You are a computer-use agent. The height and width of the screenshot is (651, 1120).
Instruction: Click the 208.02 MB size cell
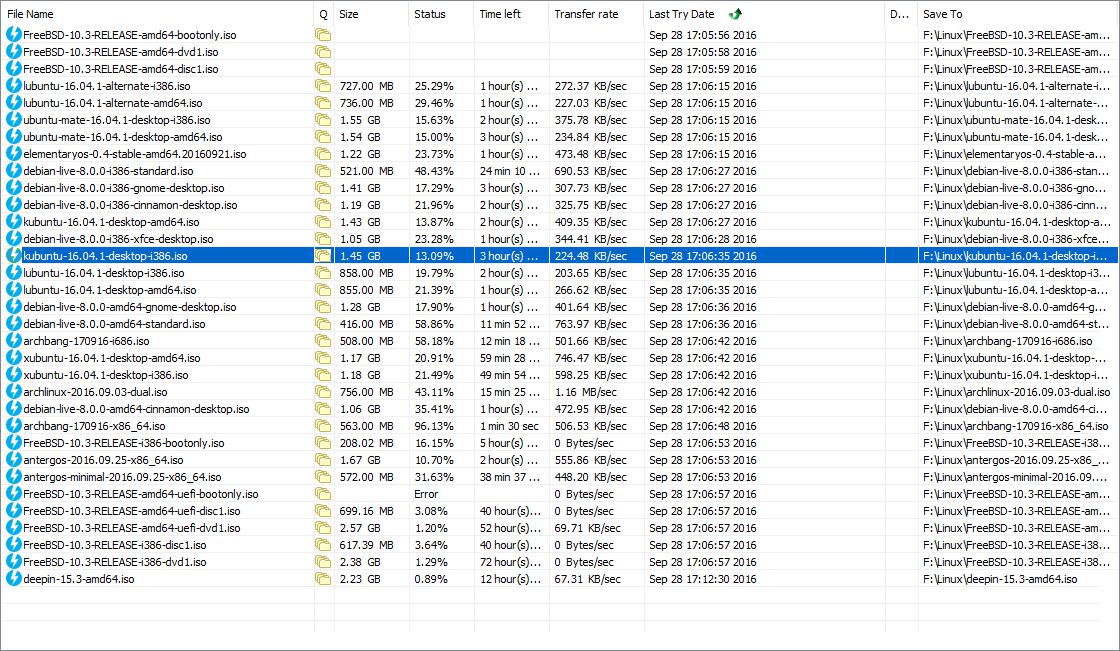pyautogui.click(x=366, y=443)
